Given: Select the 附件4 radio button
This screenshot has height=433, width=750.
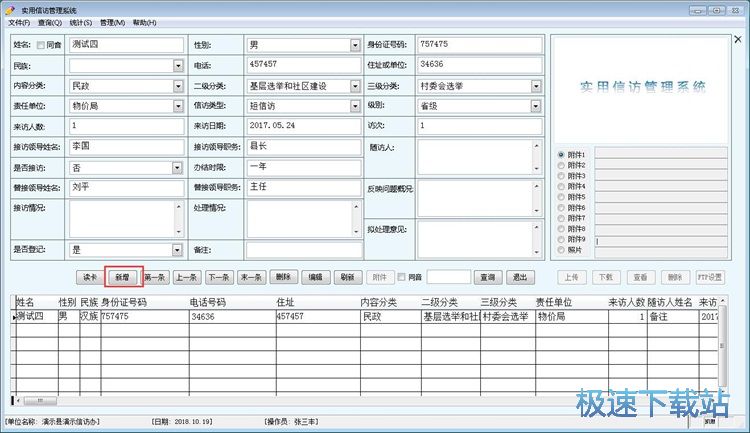Looking at the screenshot, I should (561, 186).
